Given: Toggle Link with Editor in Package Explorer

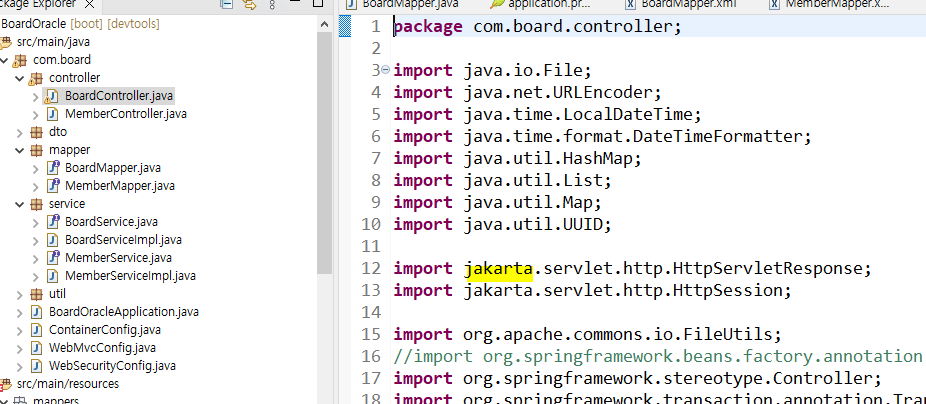Looking at the screenshot, I should [x=249, y=5].
